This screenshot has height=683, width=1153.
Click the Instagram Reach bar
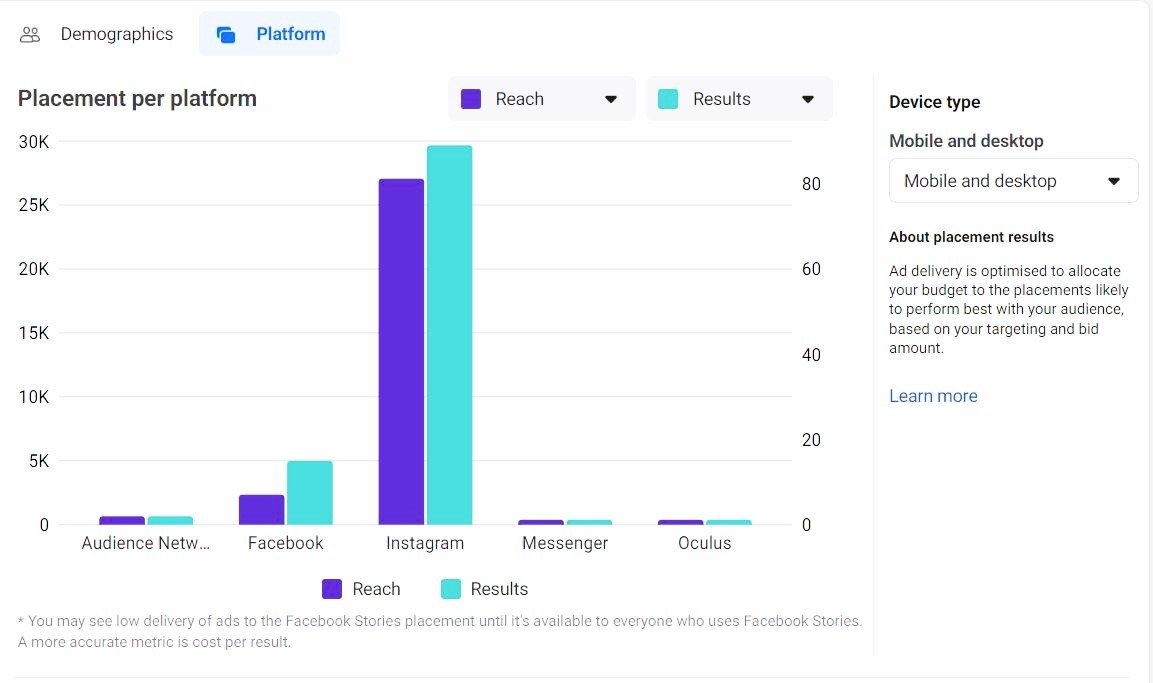(x=401, y=351)
